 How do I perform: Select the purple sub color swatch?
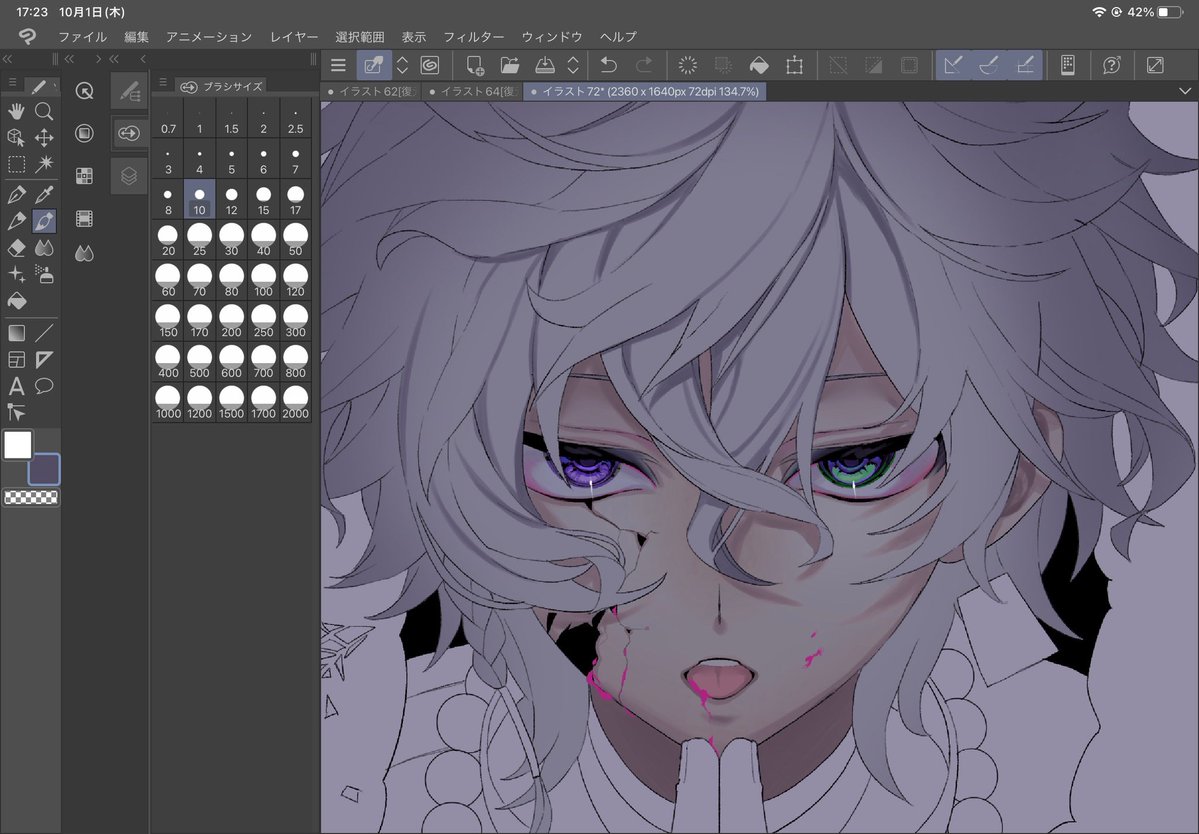pos(44,469)
